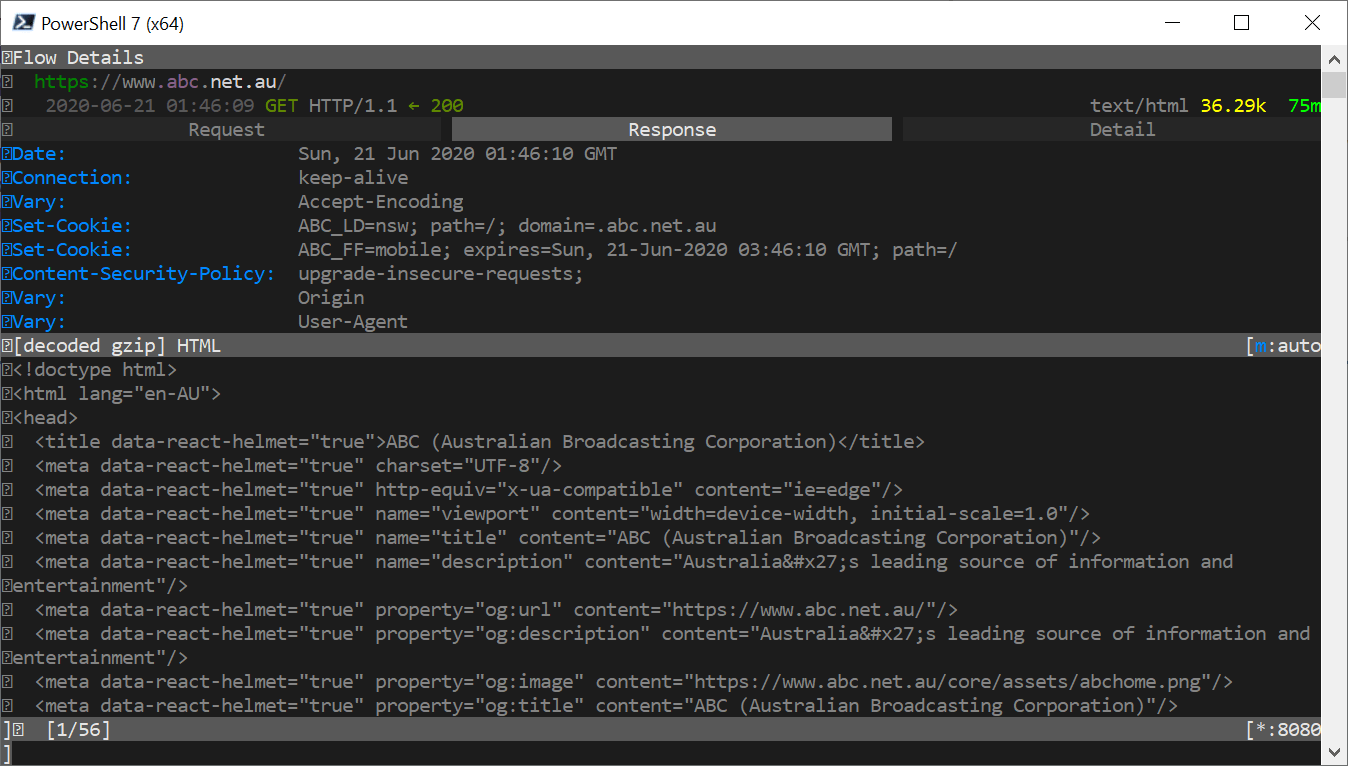Click the HTTP/1.1 protocol text
This screenshot has width=1348, height=766.
pyautogui.click(x=353, y=106)
